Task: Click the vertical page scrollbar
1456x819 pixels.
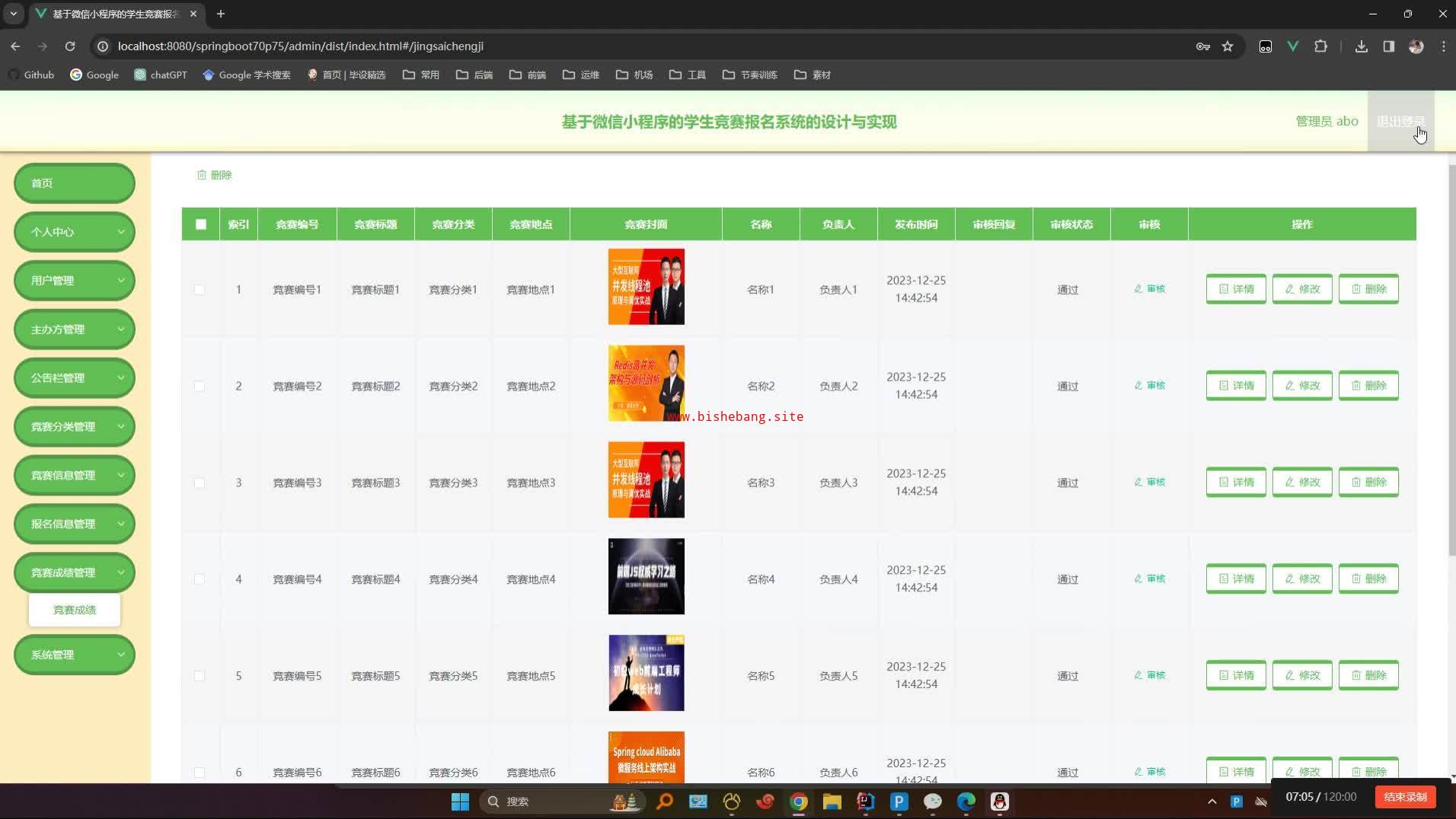Action: click(x=1451, y=358)
